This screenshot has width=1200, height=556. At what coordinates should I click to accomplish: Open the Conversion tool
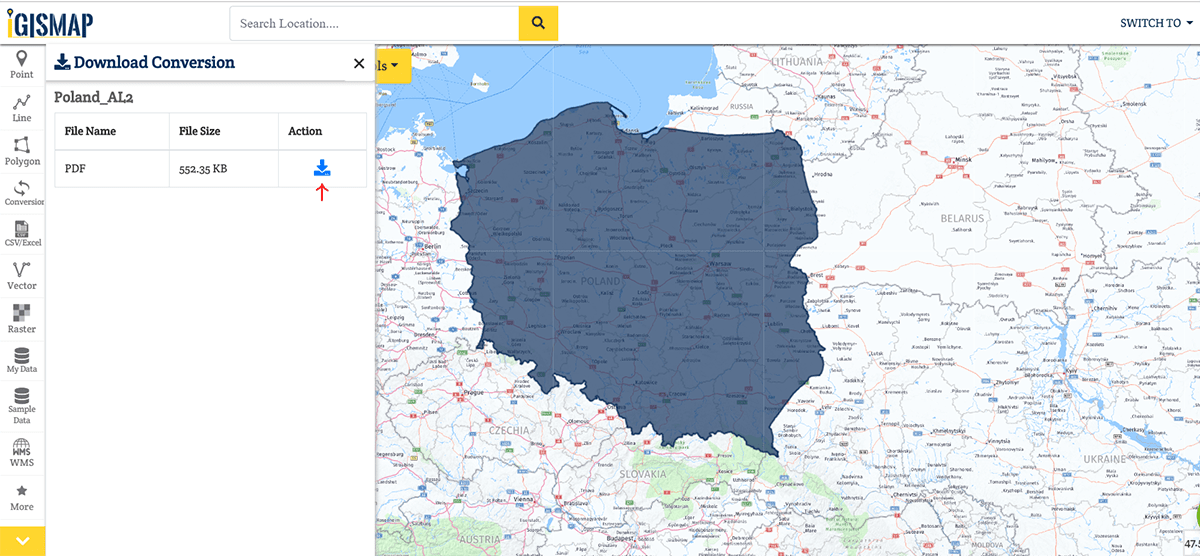(22, 193)
